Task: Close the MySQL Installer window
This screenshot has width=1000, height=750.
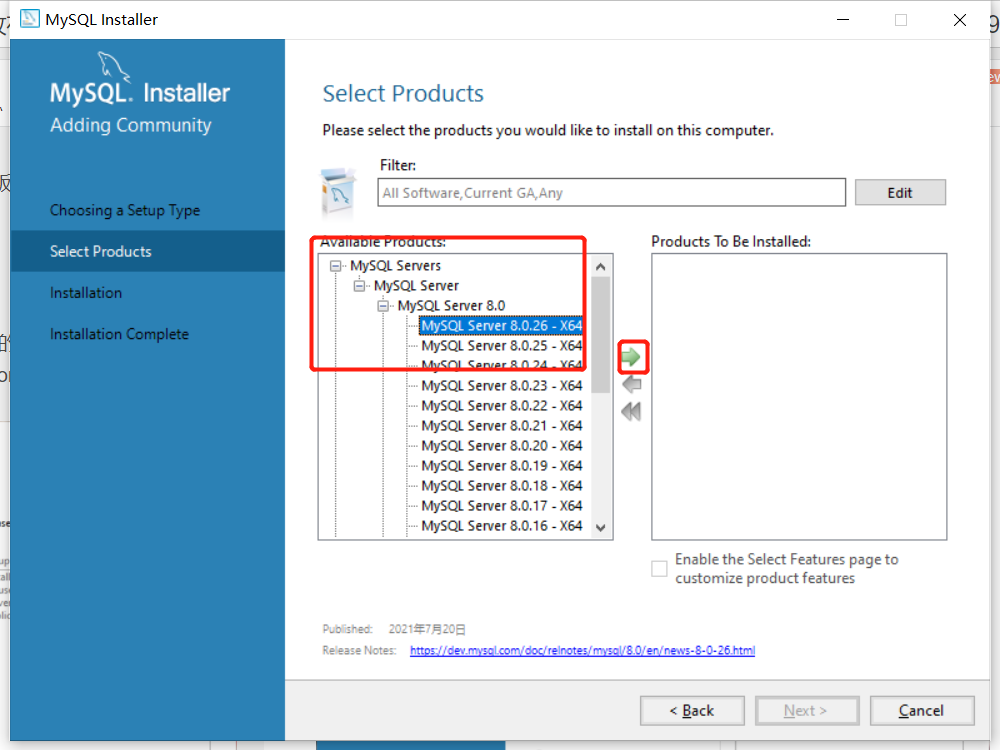Action: pos(960,20)
